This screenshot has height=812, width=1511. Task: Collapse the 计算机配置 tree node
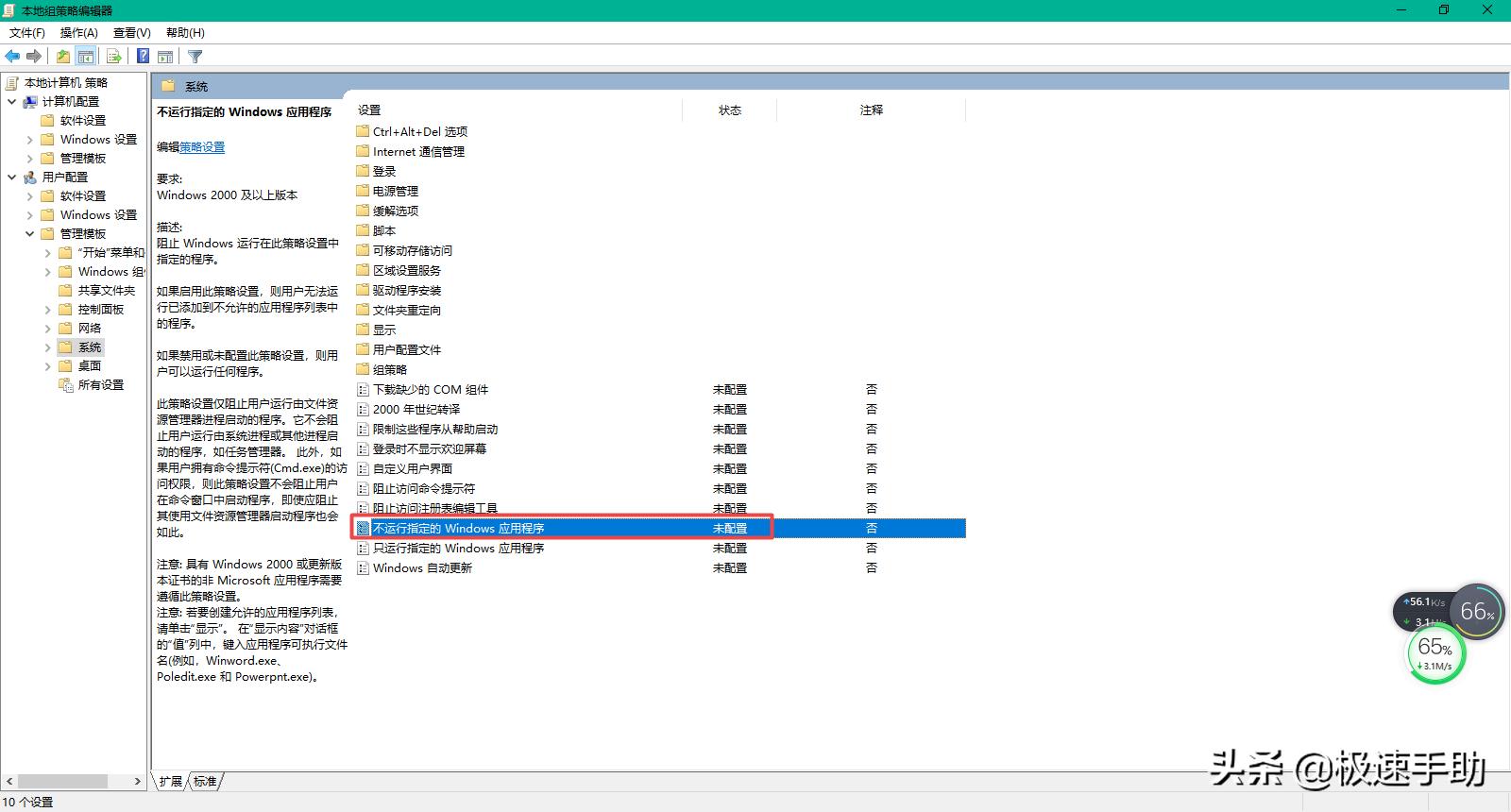[11, 101]
